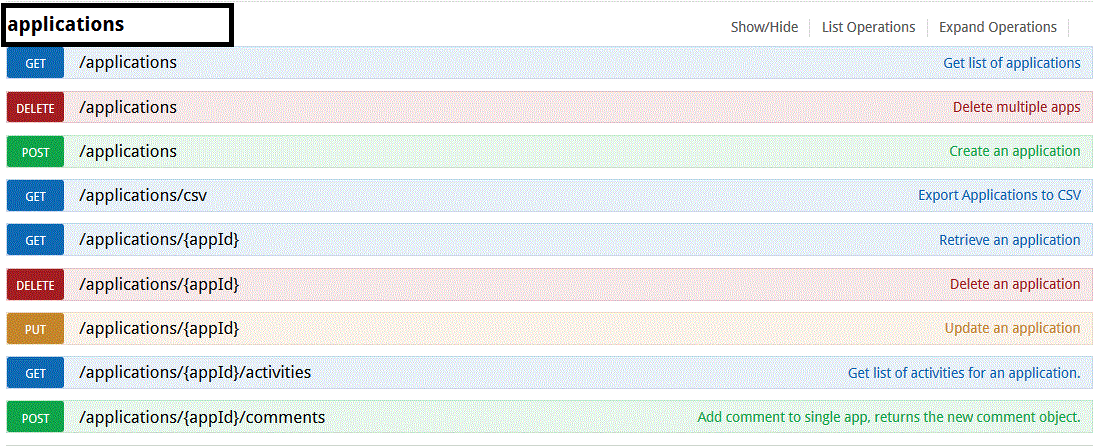Toggle Show/Hide for applications section
Screen dimensions: 1103x448
coord(764,27)
